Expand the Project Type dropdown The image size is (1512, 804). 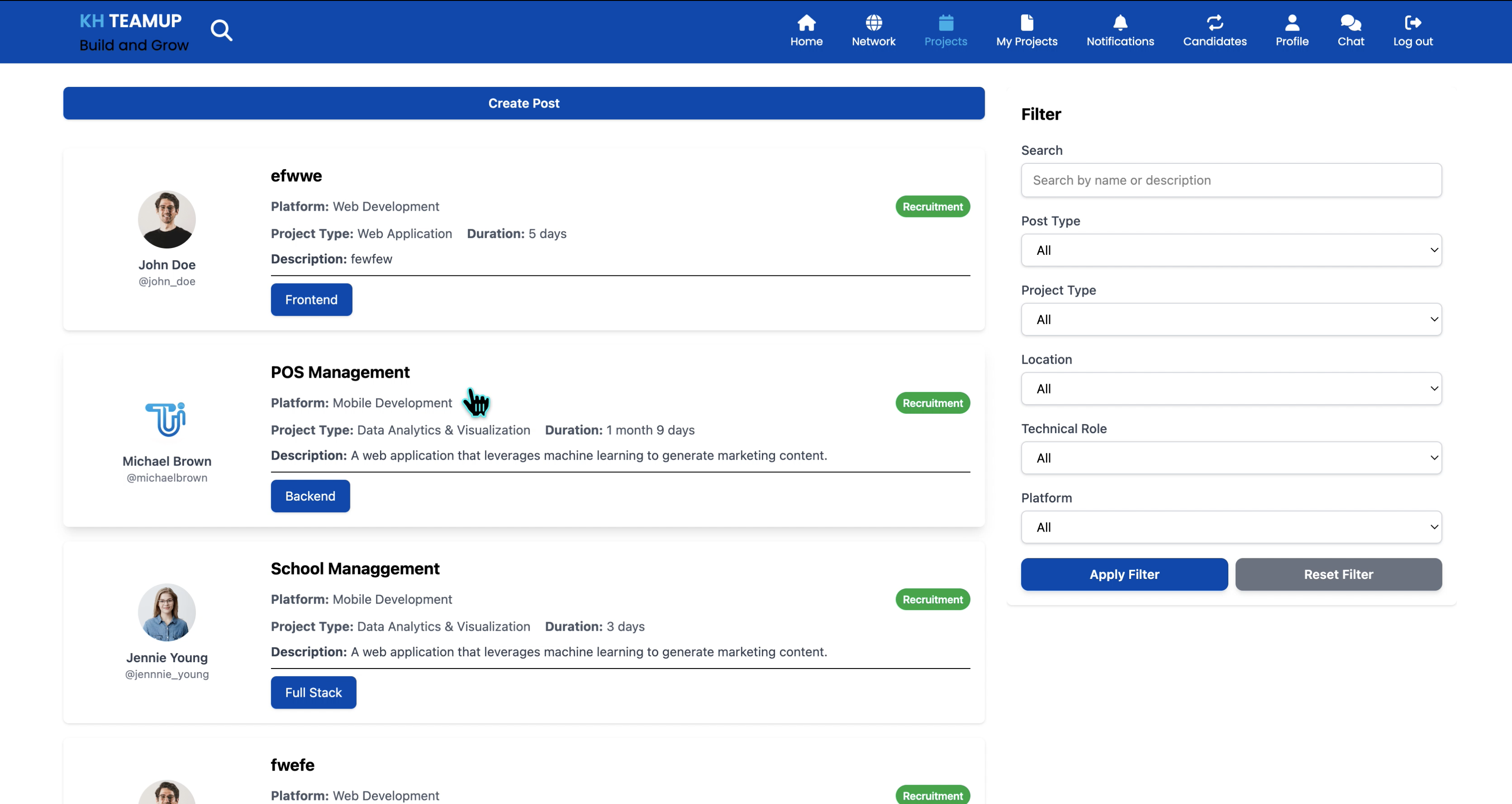[x=1231, y=319]
